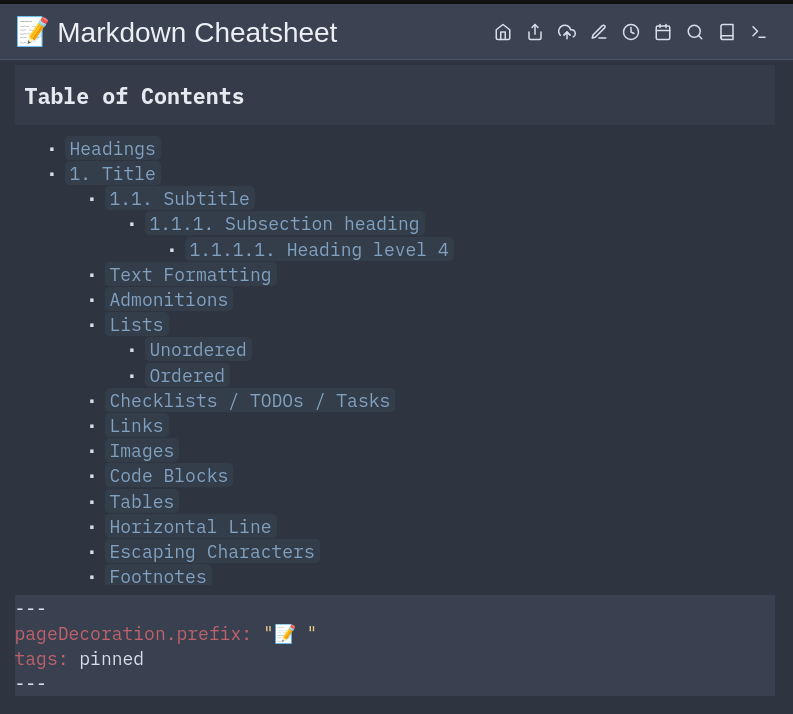Select the Code Blocks contents entry

(169, 476)
